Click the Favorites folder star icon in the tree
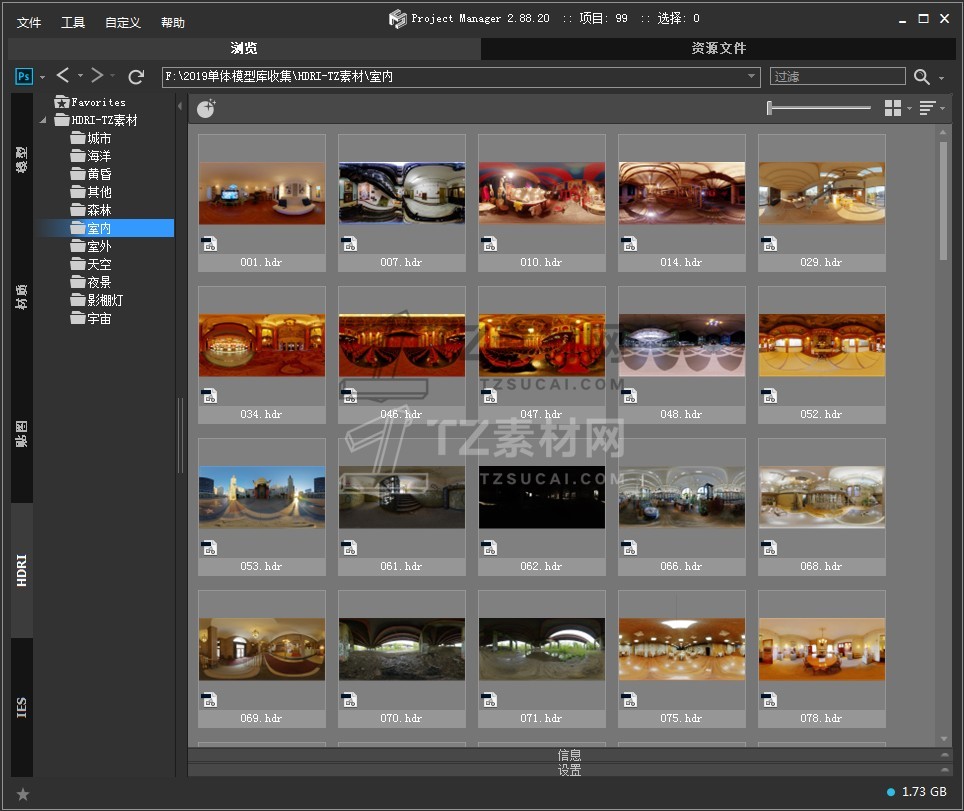Viewport: 964px width, 811px height. 61,102
